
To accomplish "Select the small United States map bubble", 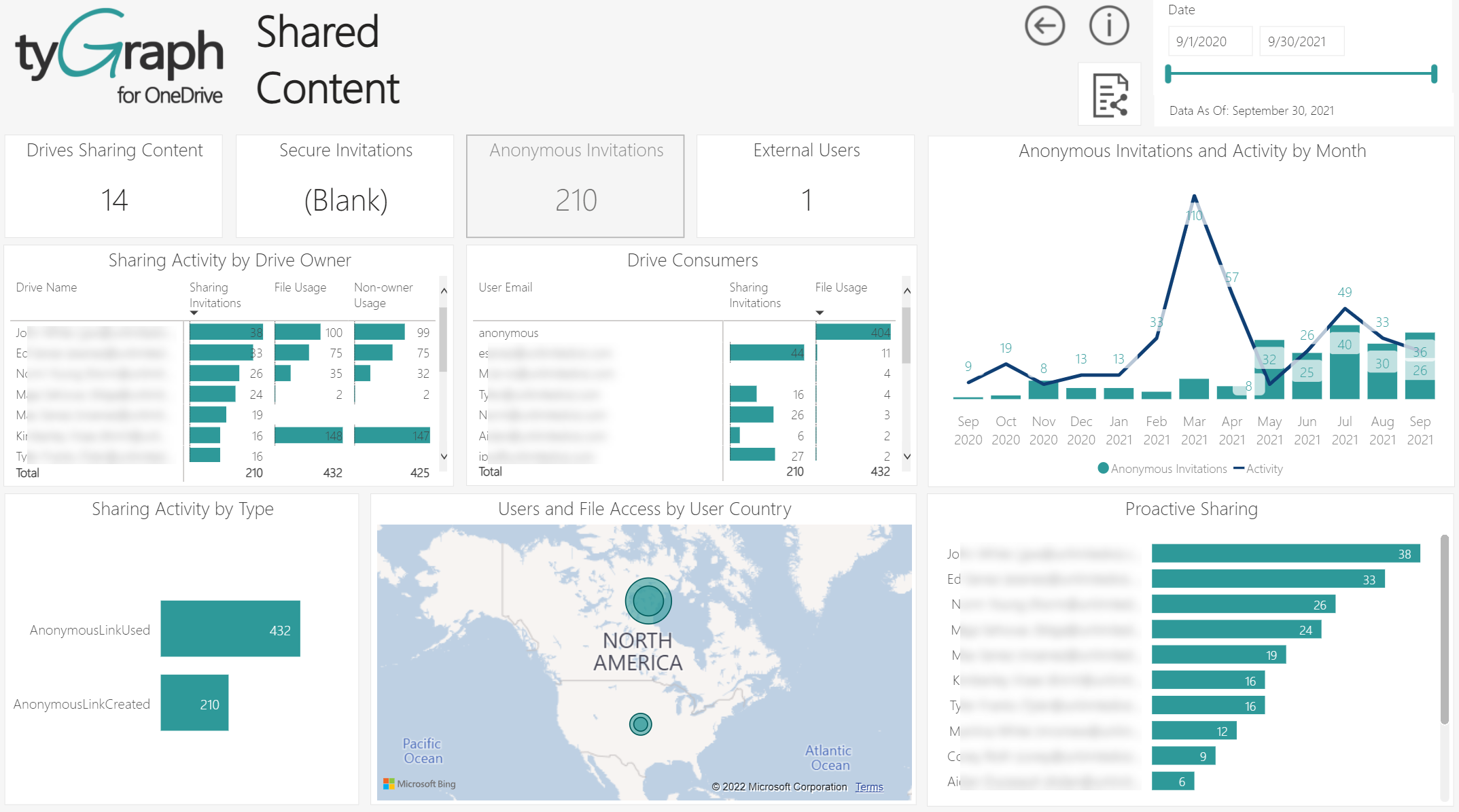I will (x=640, y=724).
